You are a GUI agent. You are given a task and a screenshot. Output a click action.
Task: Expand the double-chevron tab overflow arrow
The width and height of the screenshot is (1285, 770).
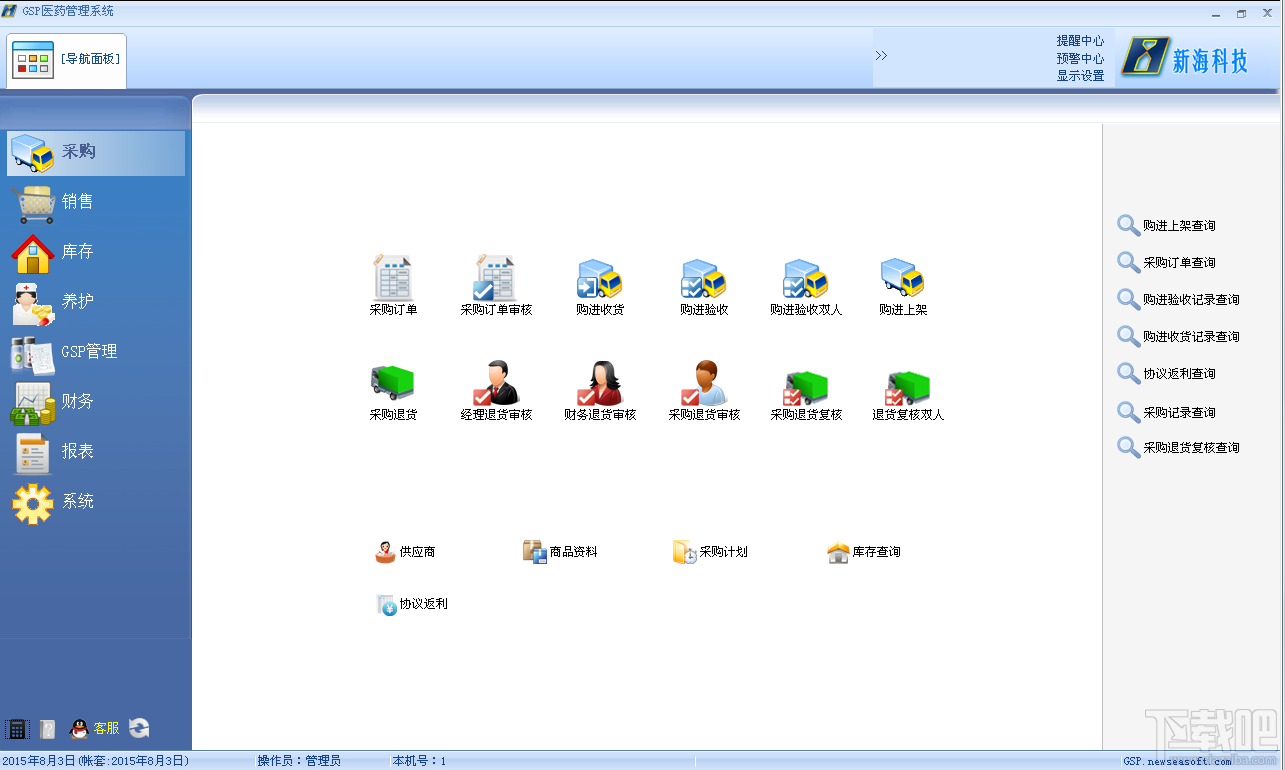(x=881, y=56)
